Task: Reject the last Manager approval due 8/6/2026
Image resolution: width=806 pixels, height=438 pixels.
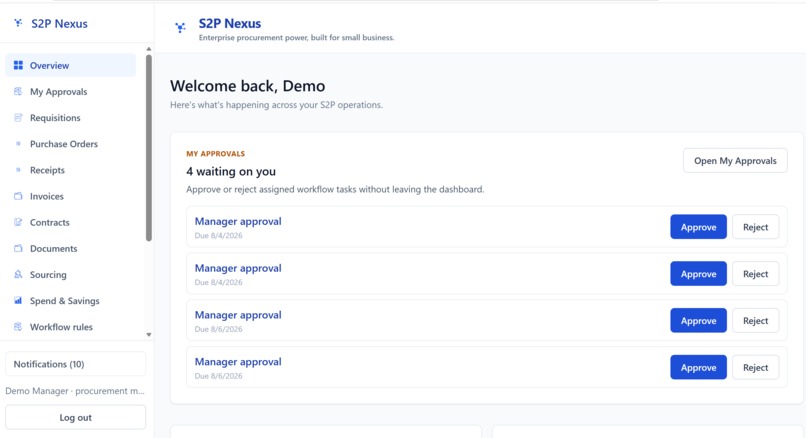Action: coord(755,367)
